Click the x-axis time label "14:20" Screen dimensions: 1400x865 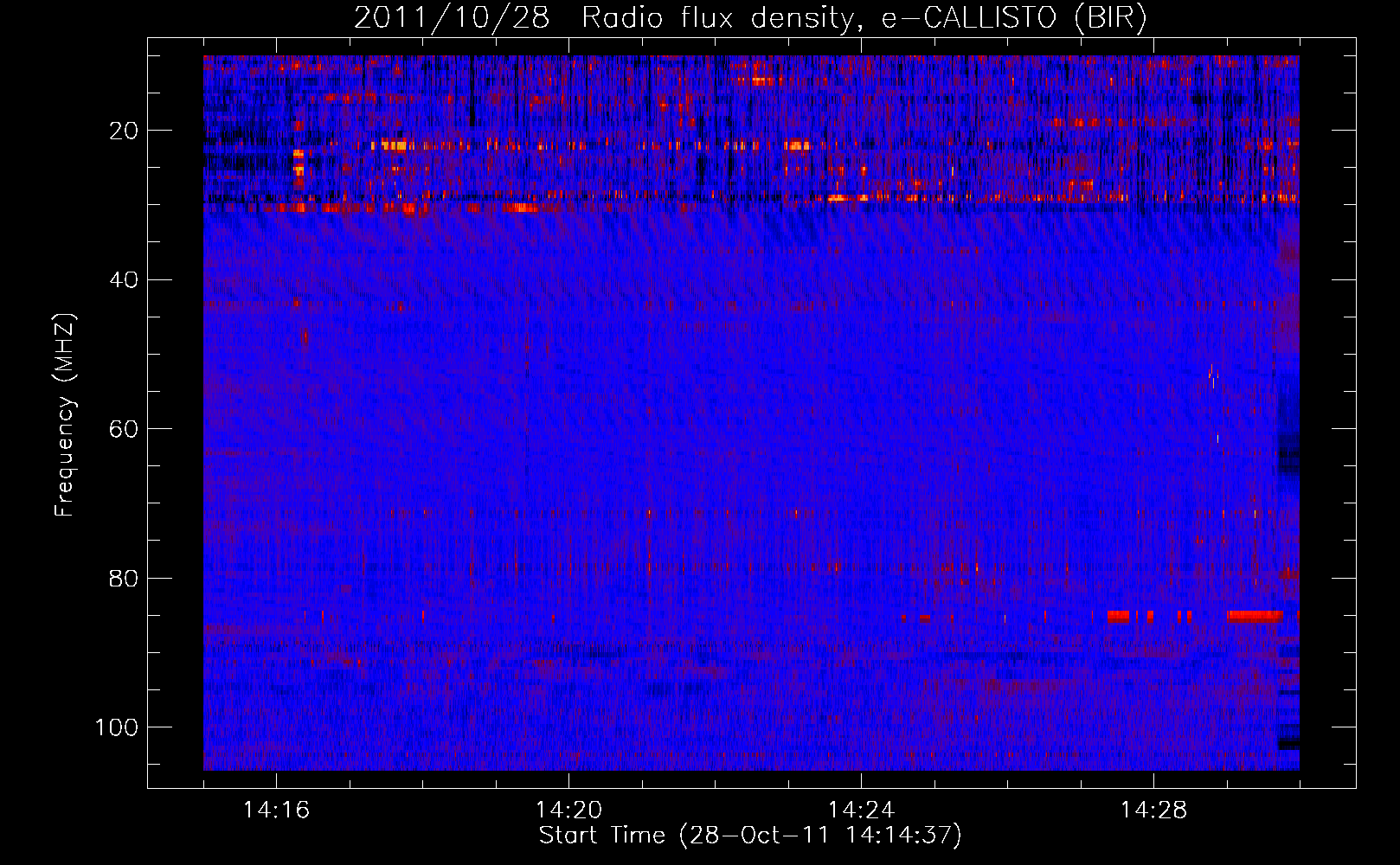pyautogui.click(x=568, y=811)
